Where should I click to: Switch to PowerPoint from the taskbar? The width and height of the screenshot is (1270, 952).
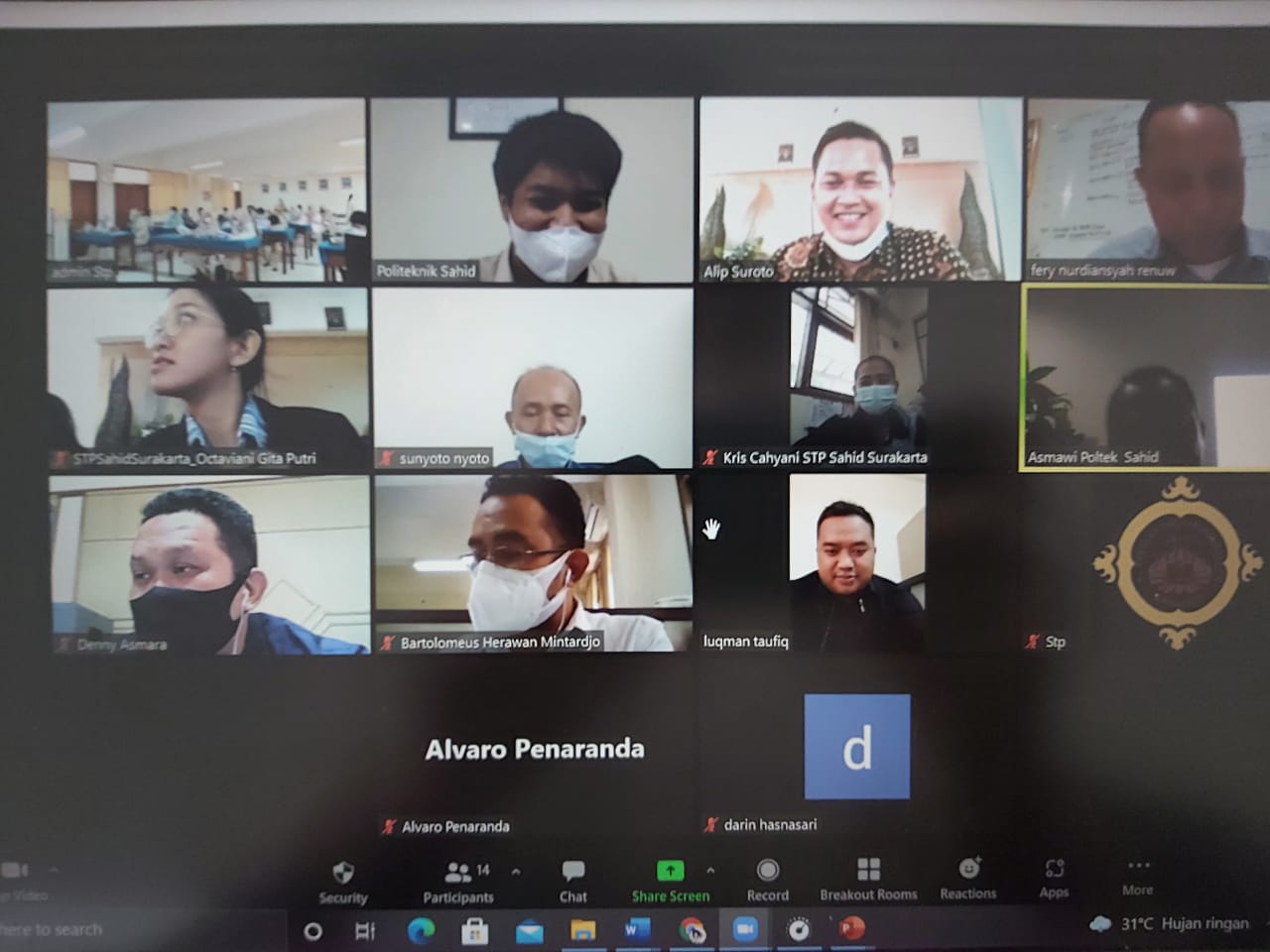point(850,929)
